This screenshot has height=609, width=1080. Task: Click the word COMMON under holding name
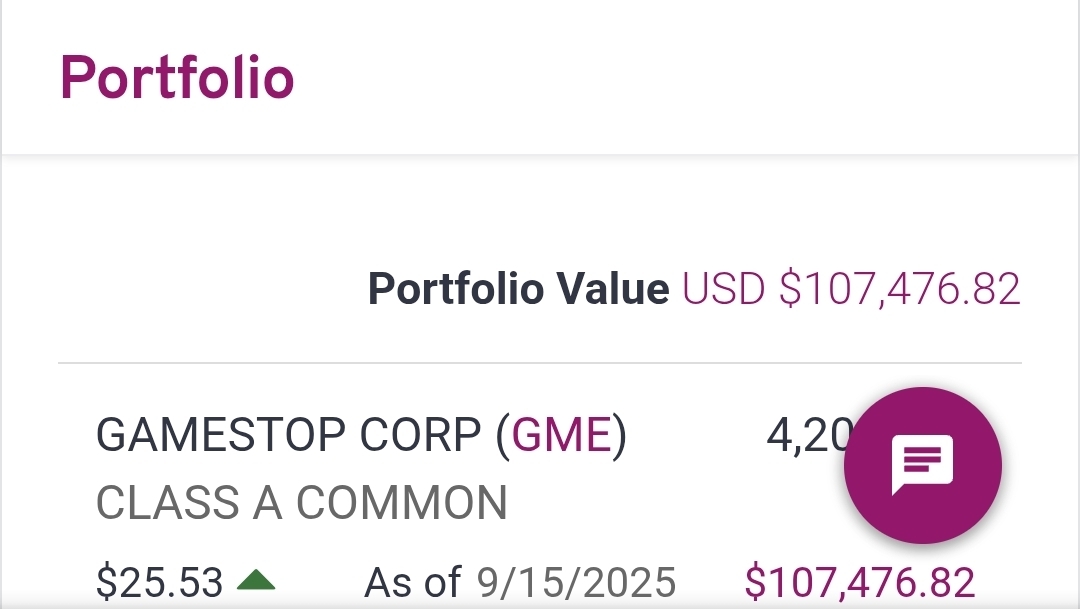tap(402, 502)
